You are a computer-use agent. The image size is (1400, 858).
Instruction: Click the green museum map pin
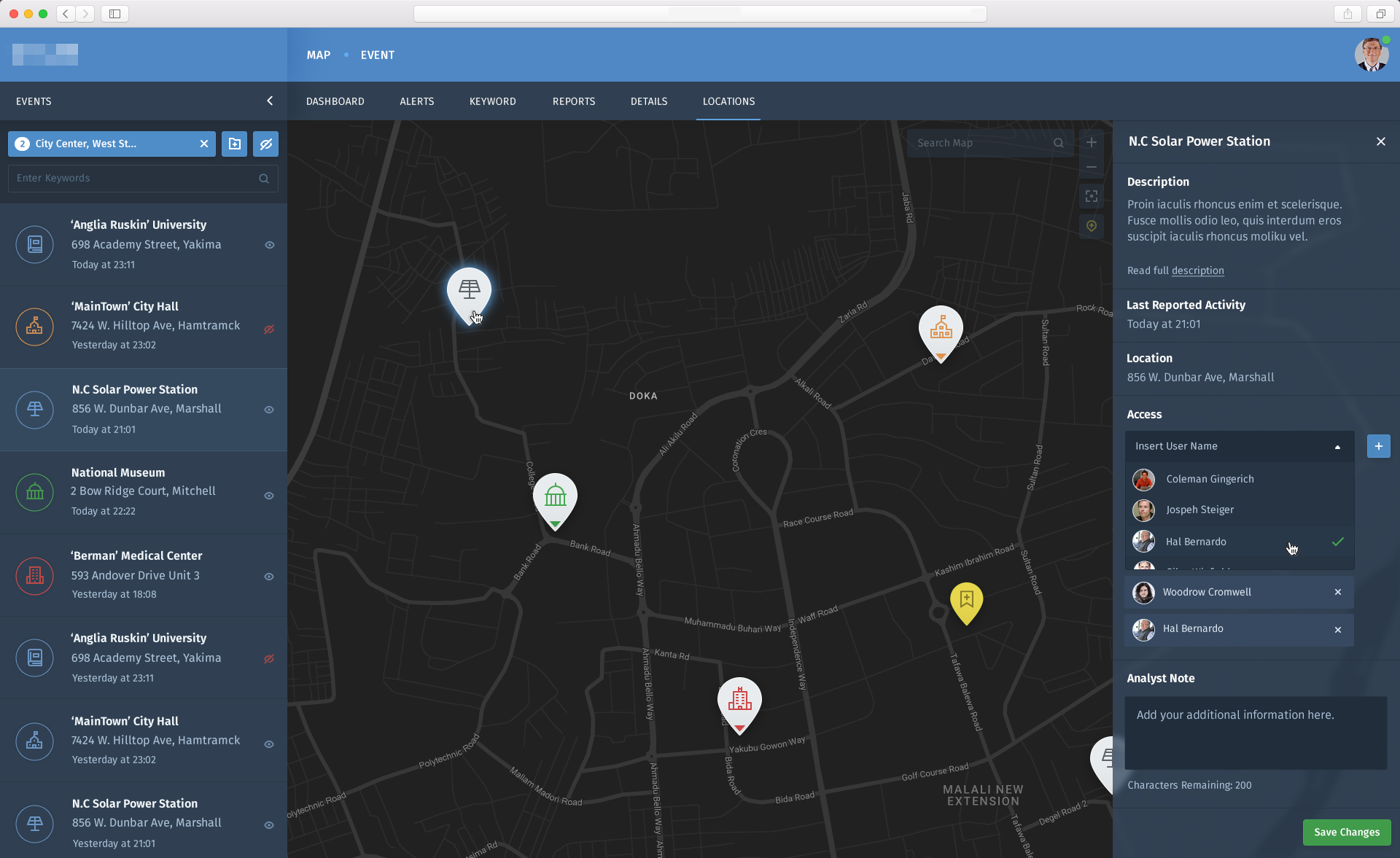(x=555, y=501)
